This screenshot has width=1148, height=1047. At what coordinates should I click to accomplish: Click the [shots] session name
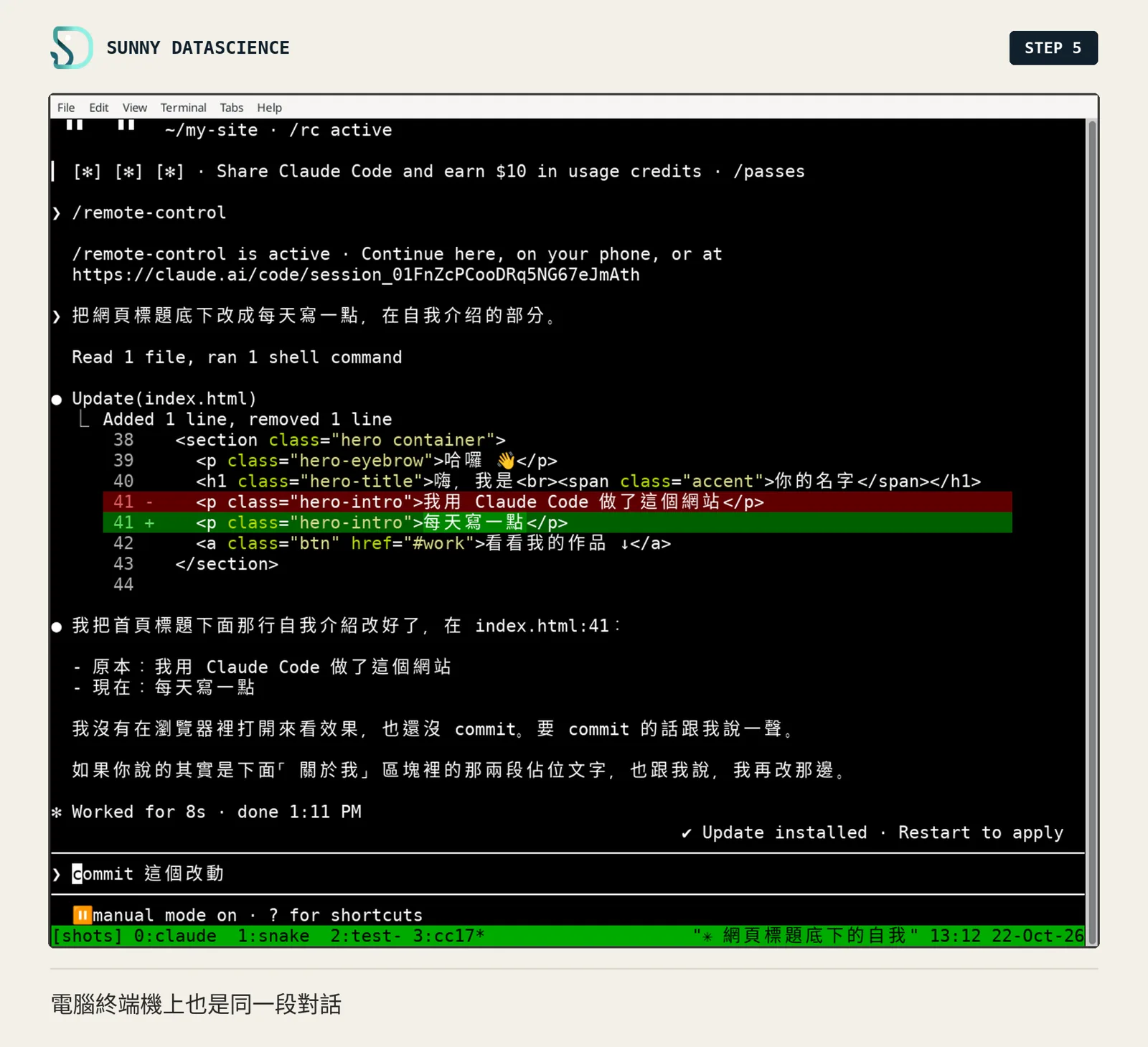pos(88,936)
